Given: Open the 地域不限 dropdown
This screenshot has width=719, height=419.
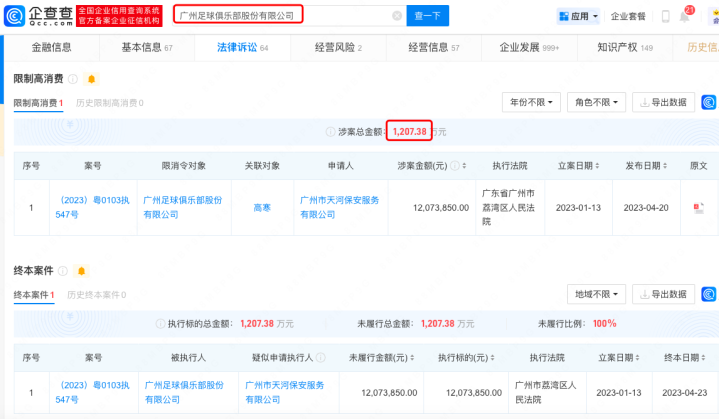Looking at the screenshot, I should 596,294.
